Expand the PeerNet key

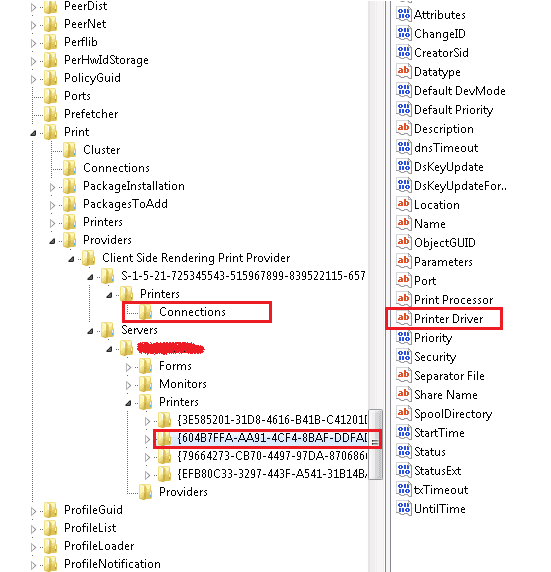coord(34,25)
